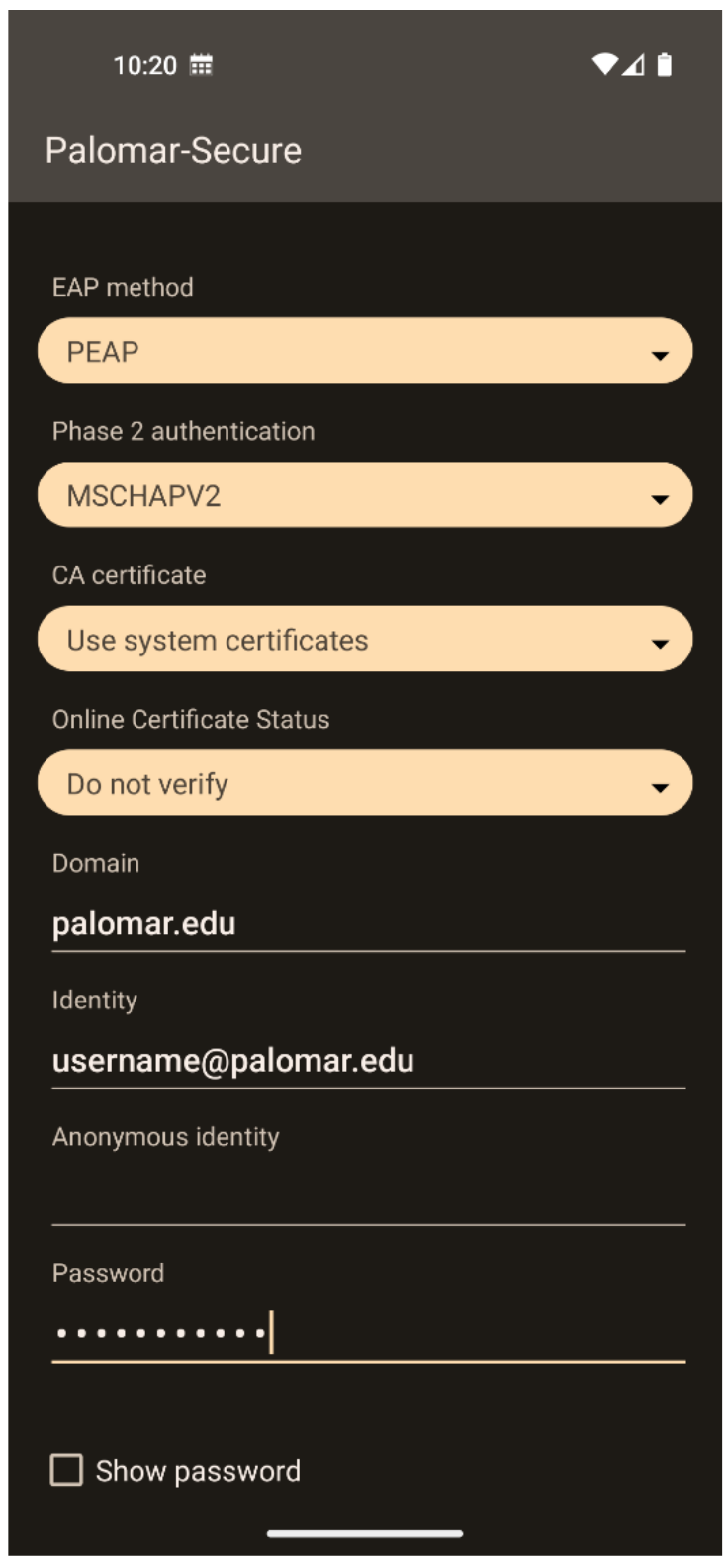728x1568 pixels.
Task: Tap the battery icon in status bar
Action: click(x=665, y=65)
